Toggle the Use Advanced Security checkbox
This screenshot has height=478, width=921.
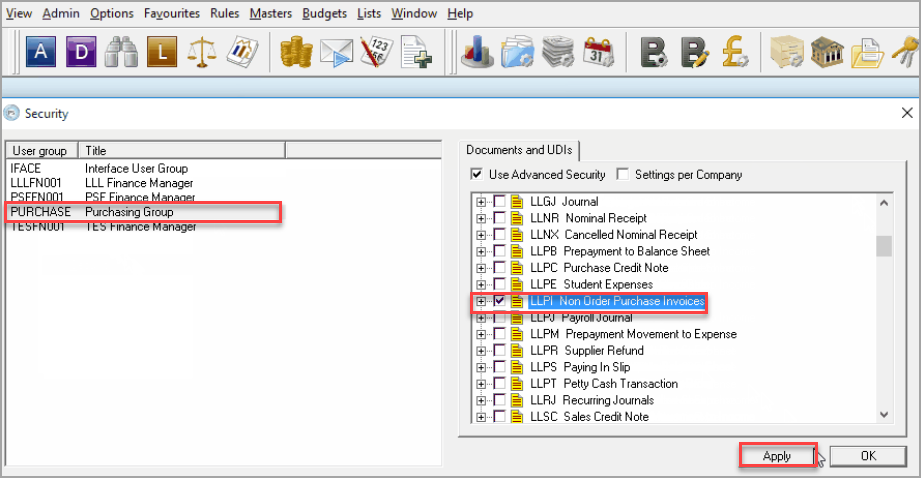click(477, 175)
